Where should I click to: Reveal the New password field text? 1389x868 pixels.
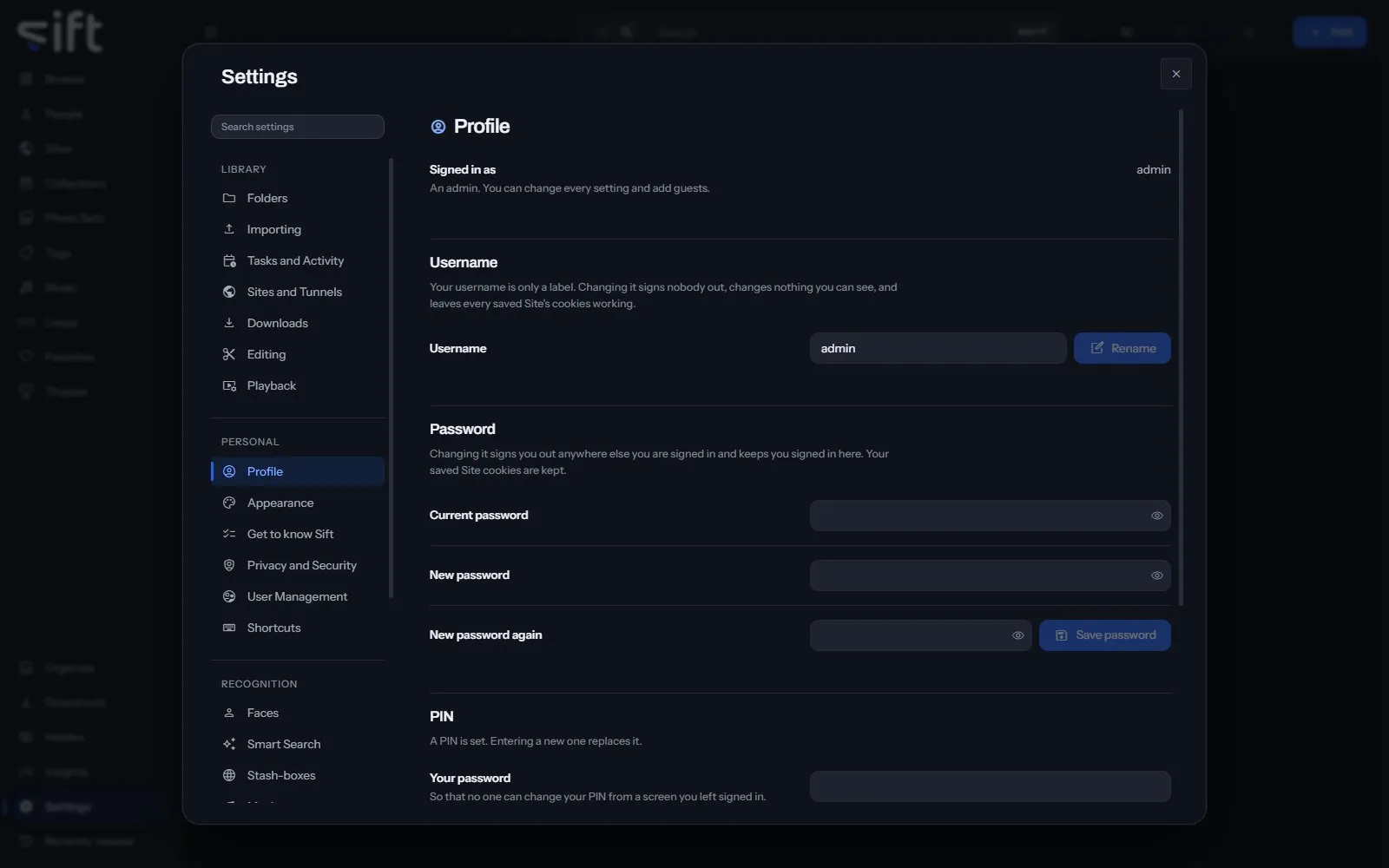pyautogui.click(x=1156, y=575)
